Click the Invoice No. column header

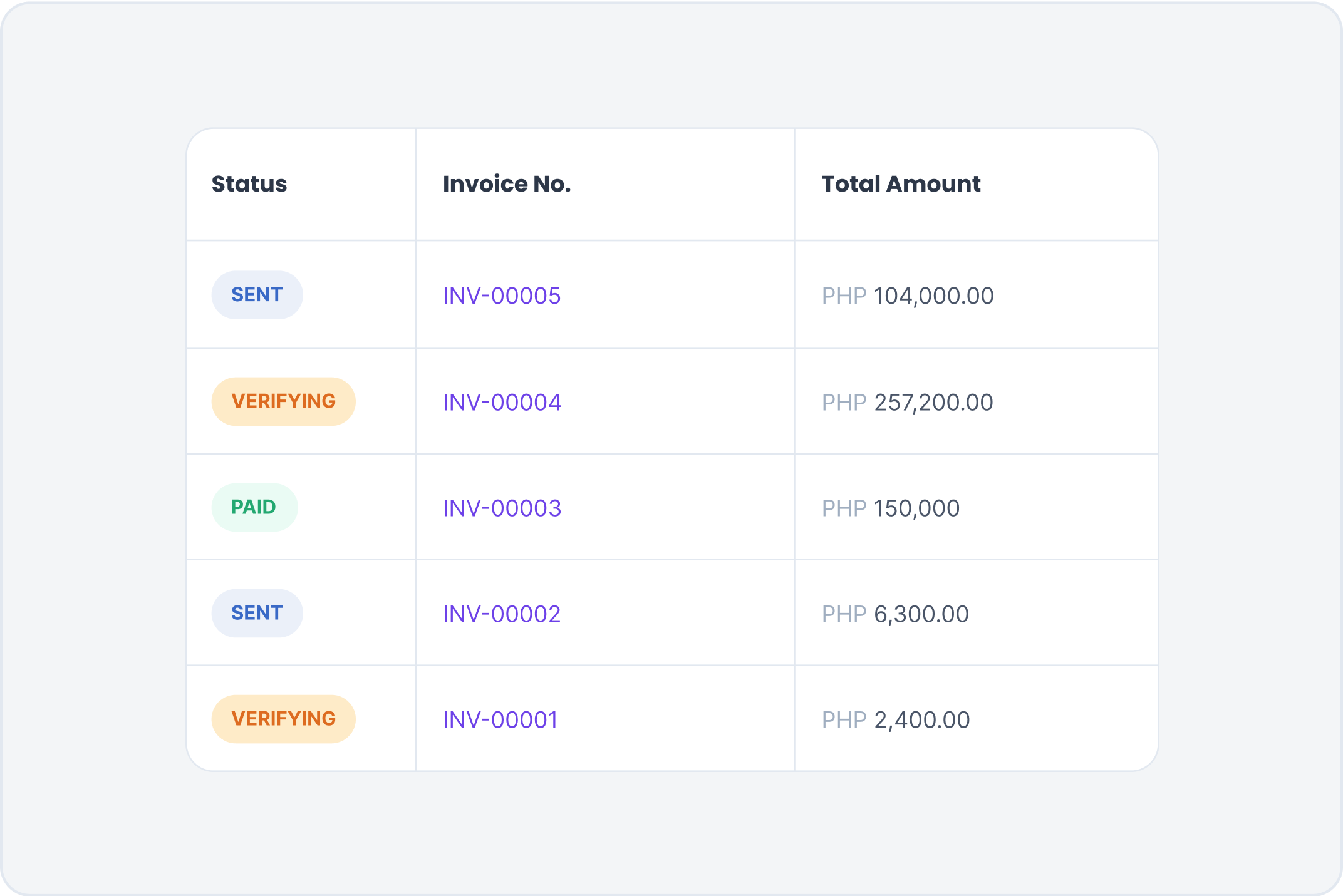(506, 184)
